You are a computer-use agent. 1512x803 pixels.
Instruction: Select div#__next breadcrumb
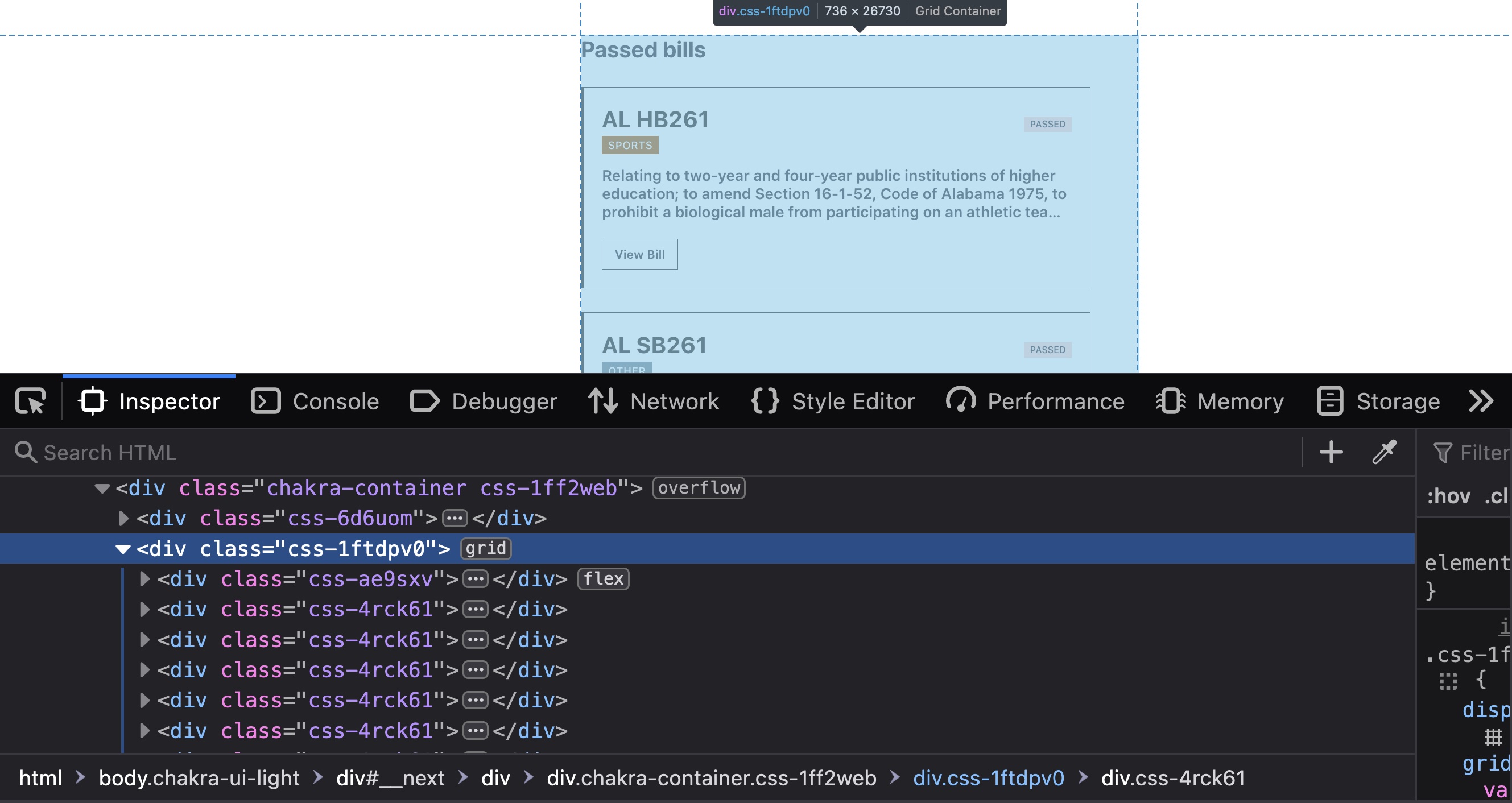click(x=390, y=778)
